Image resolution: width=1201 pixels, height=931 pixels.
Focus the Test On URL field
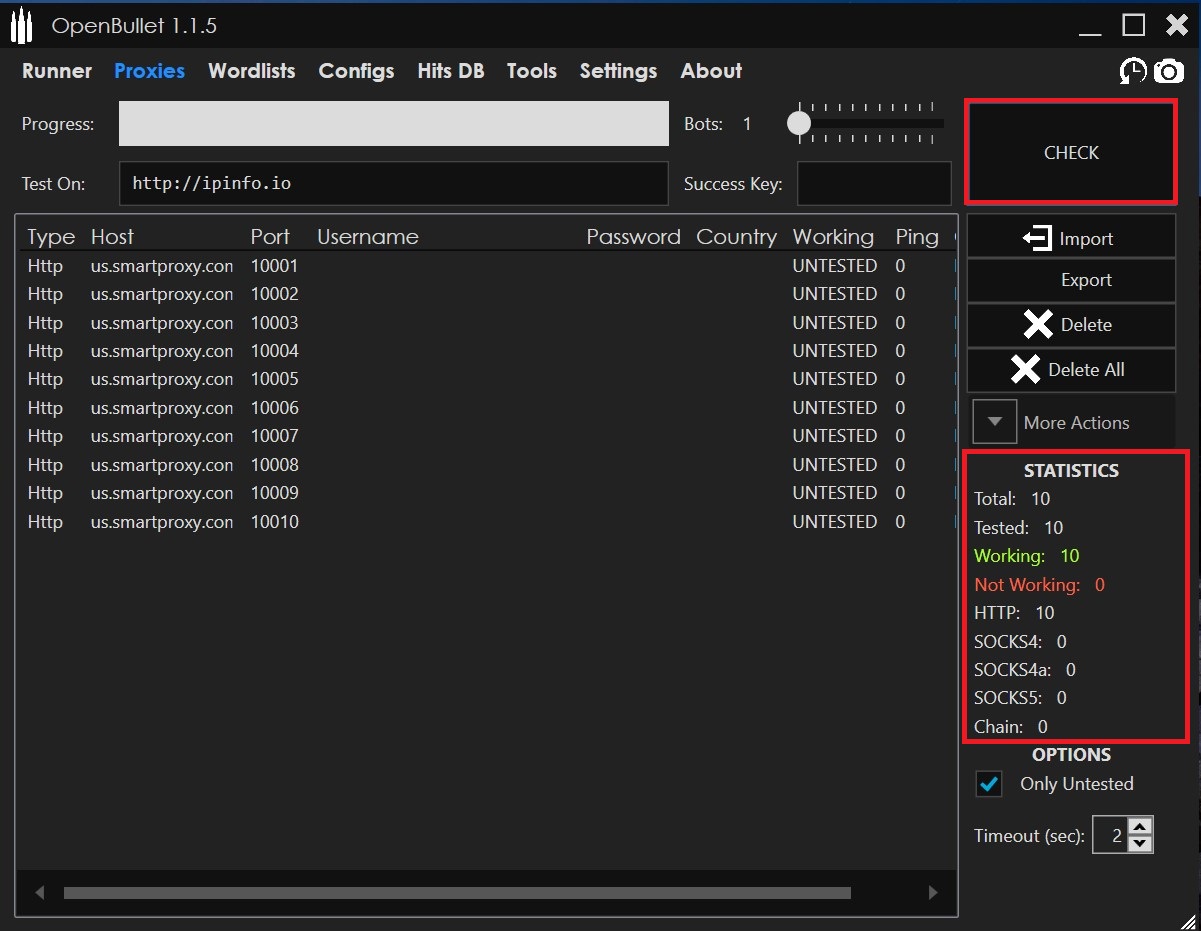point(394,184)
